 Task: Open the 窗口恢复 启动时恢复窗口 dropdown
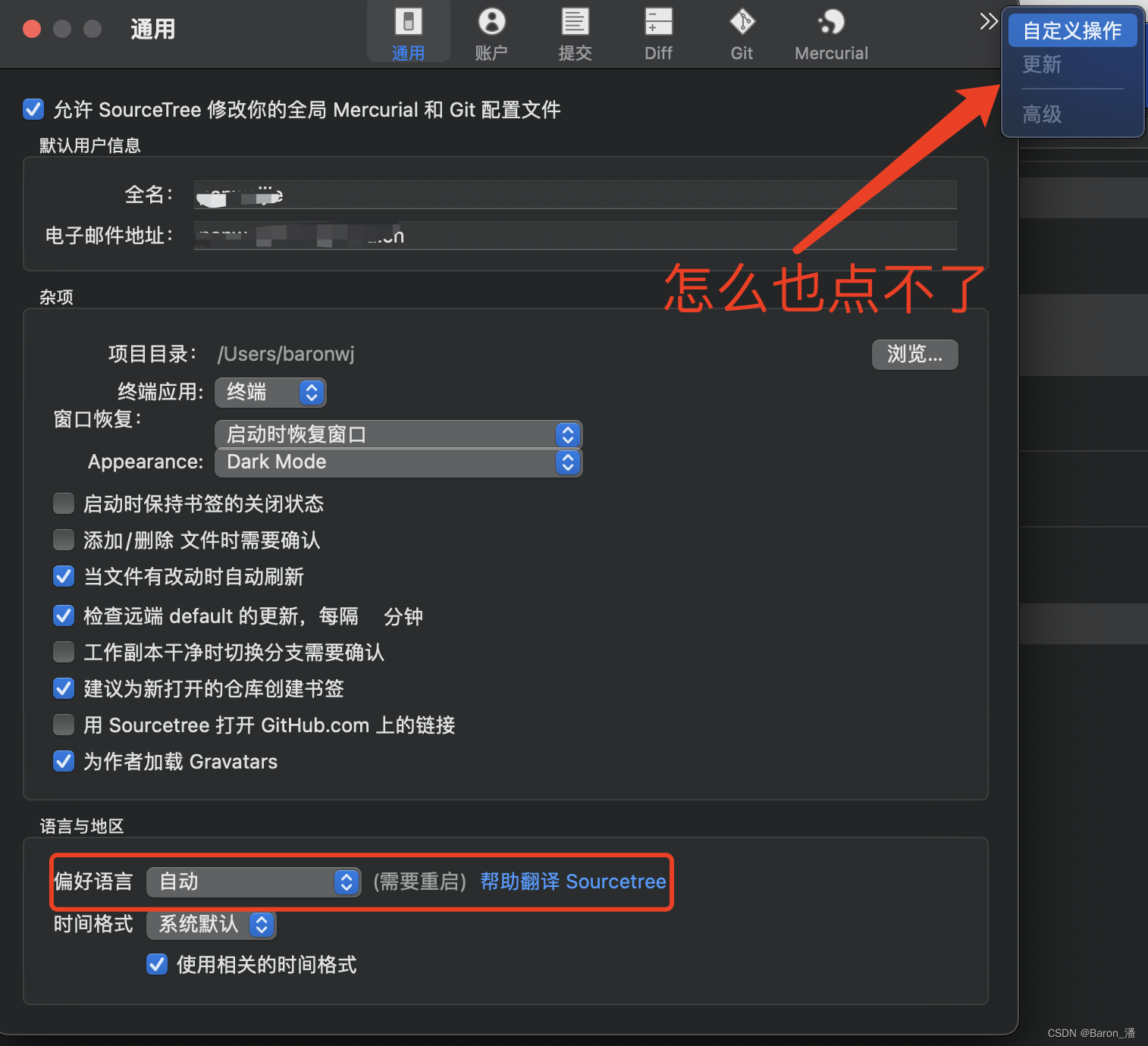[399, 434]
